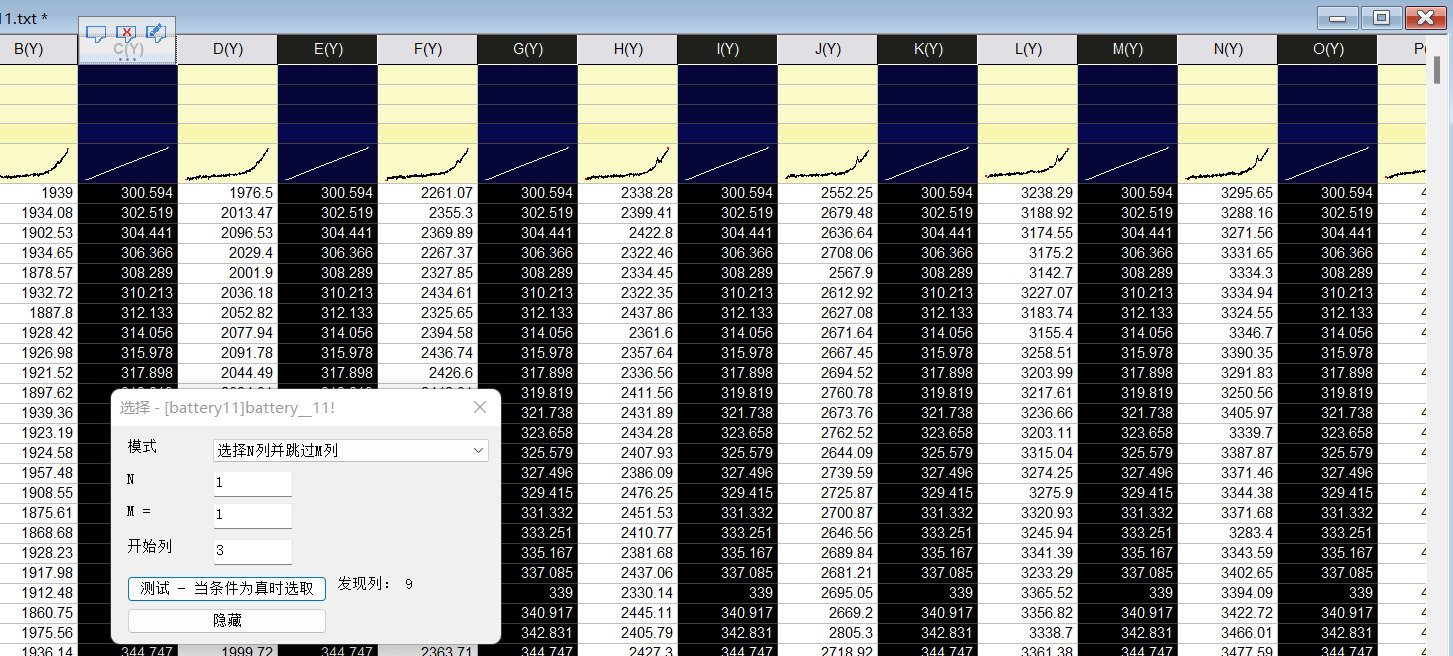
Task: Click the N value input field
Action: point(252,484)
